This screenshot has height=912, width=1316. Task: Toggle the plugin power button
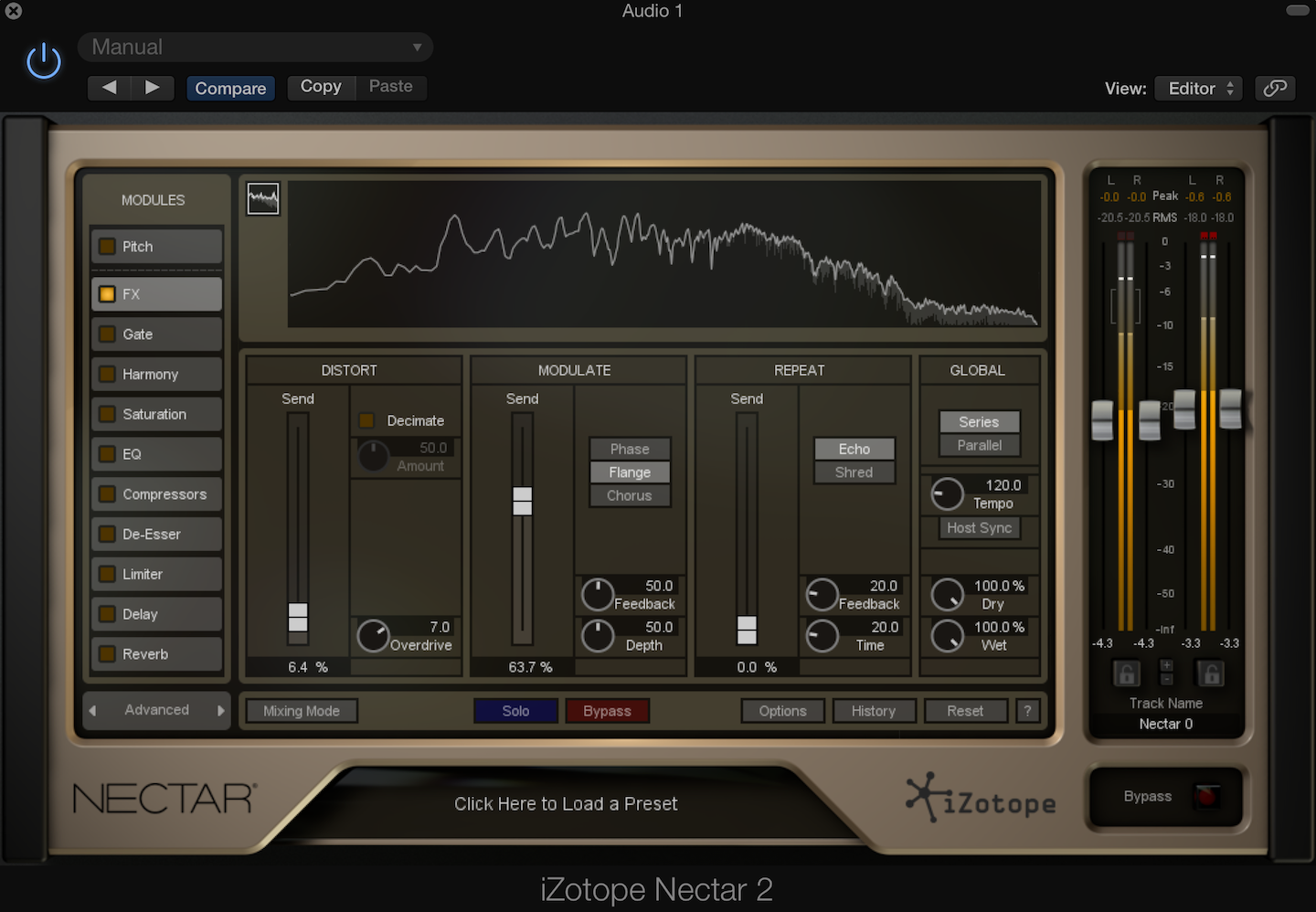click(43, 61)
